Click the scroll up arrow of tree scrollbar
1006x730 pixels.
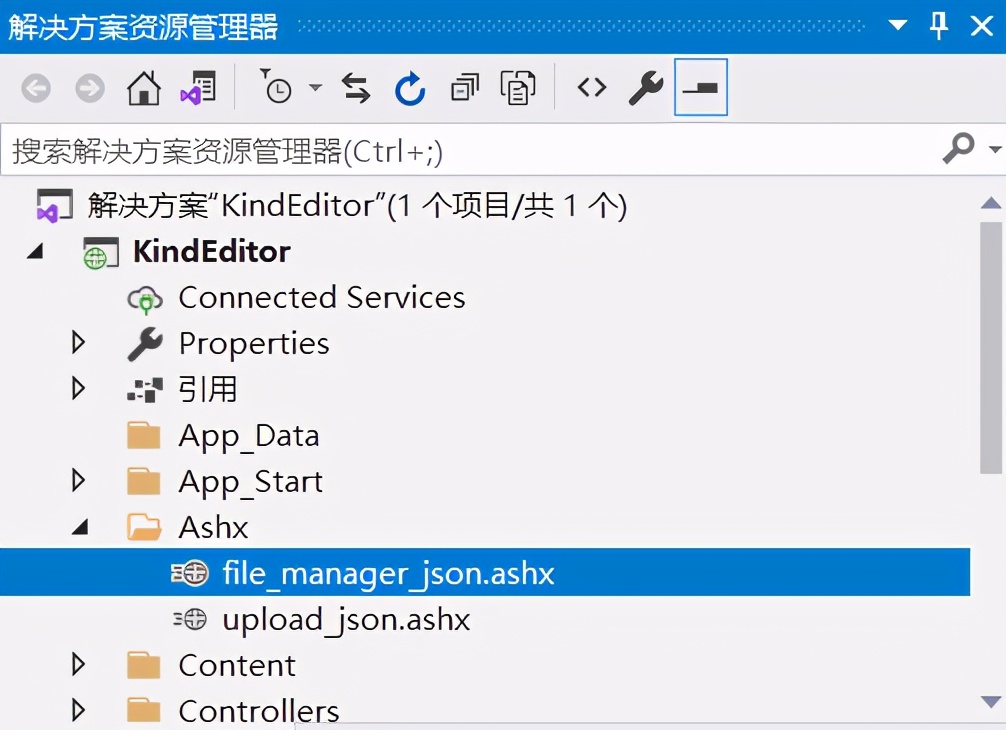point(991,203)
